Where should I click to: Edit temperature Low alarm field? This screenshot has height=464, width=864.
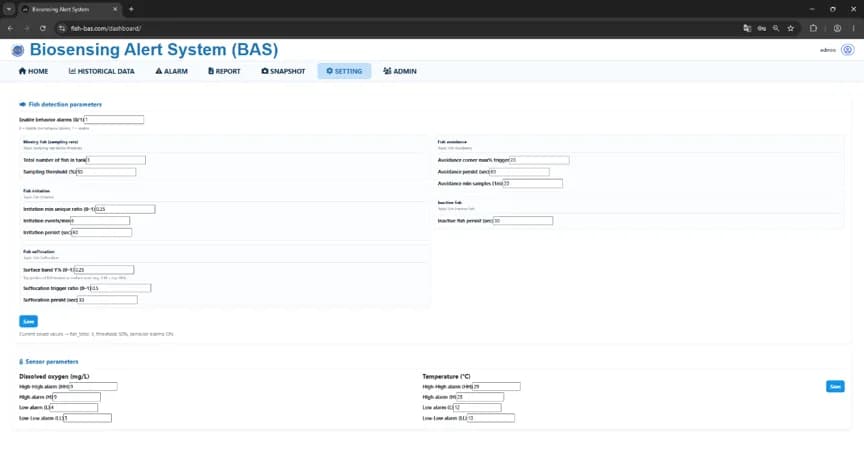click(477, 407)
